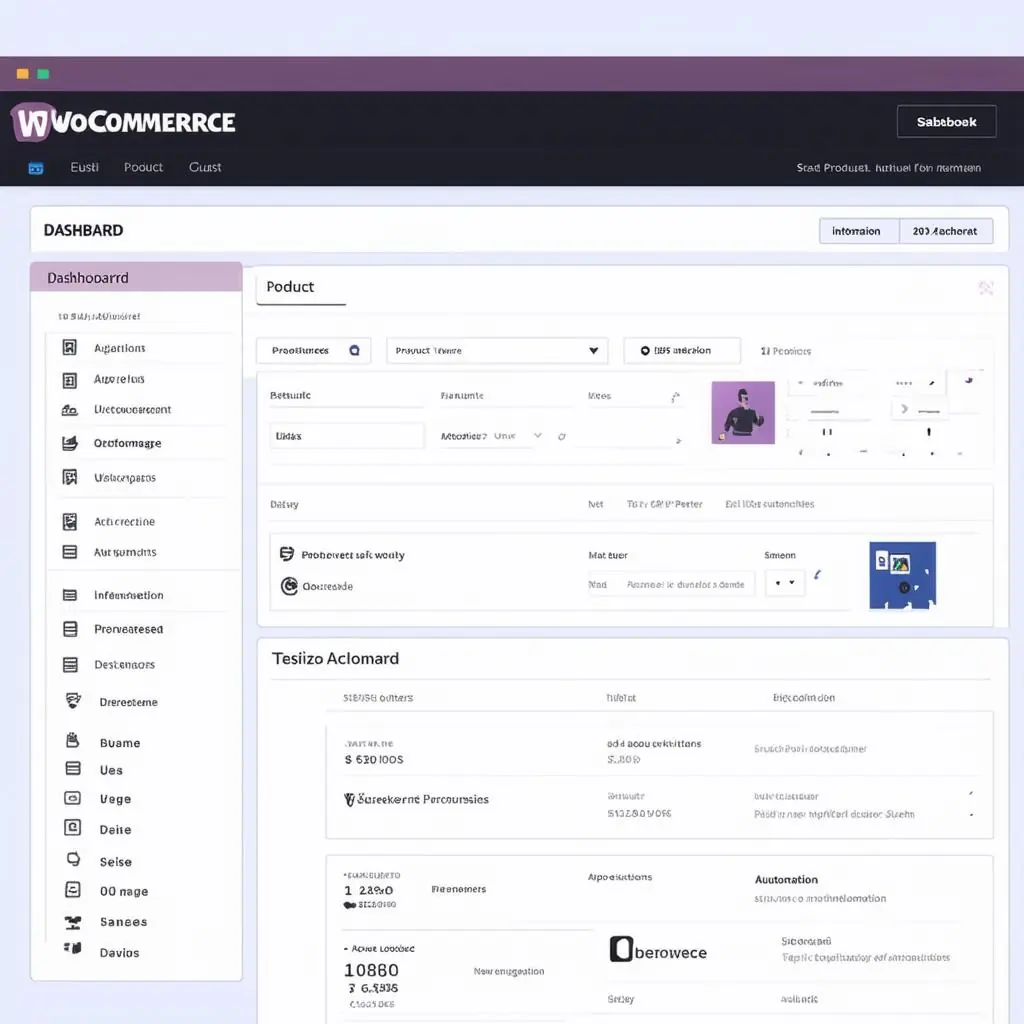Open the Eusti menu item
This screenshot has height=1024, width=1024.
click(84, 167)
